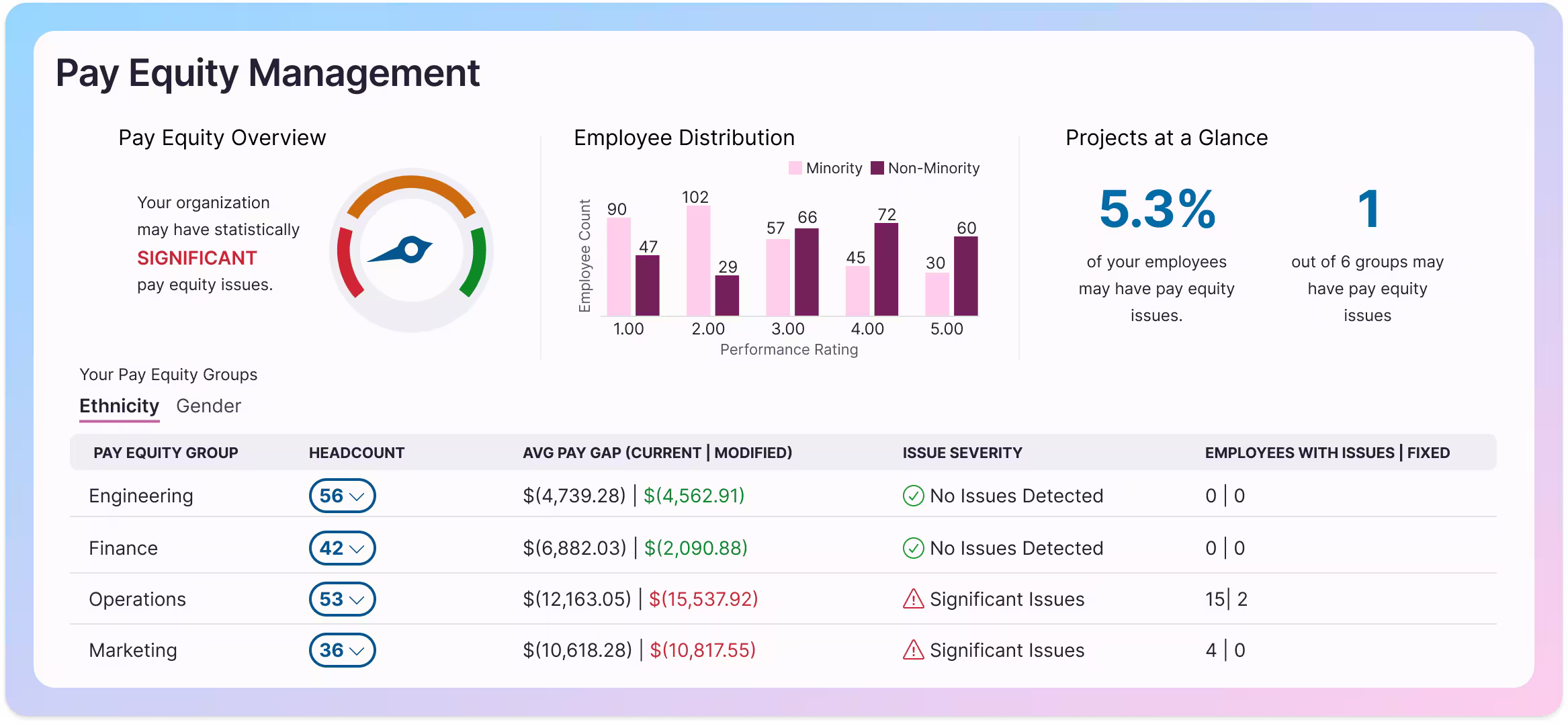This screenshot has height=724, width=1568.
Task: Click the 'out of 6 groups may' text
Action: tap(1367, 262)
